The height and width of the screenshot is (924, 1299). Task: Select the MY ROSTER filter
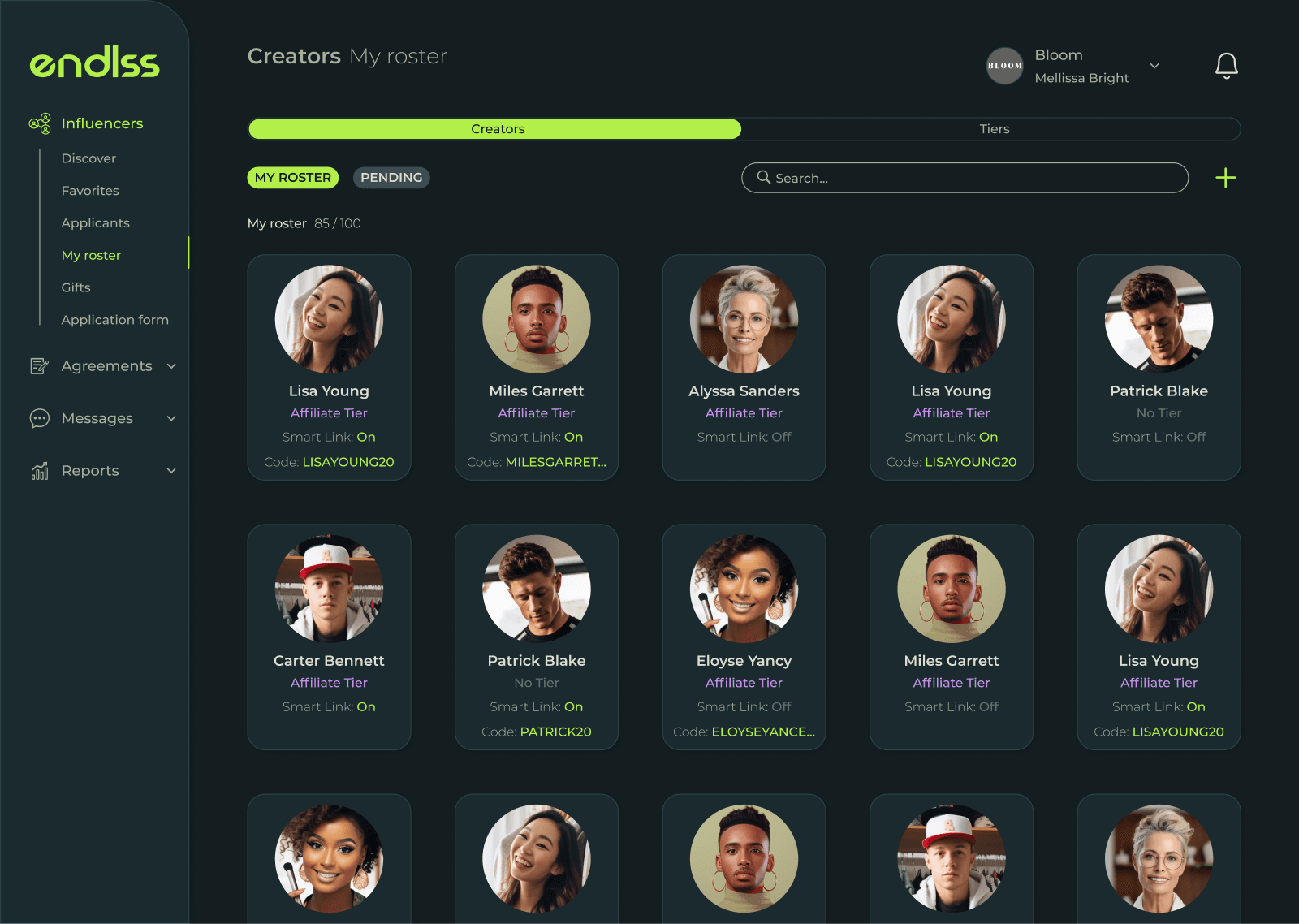(293, 178)
